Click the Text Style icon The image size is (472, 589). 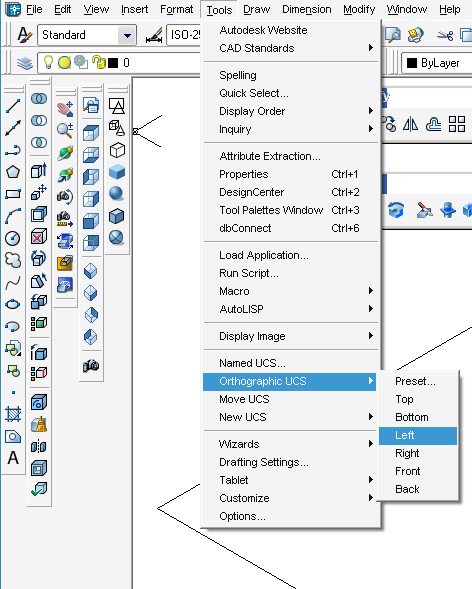coord(25,35)
